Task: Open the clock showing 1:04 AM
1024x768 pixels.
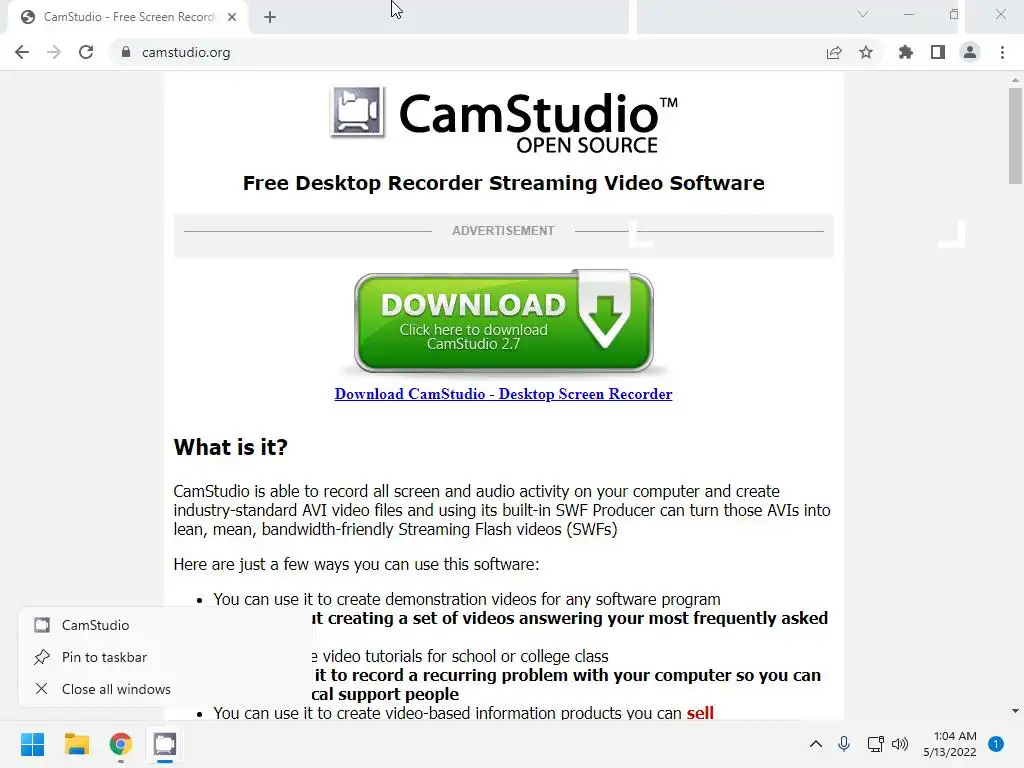Action: pos(950,744)
